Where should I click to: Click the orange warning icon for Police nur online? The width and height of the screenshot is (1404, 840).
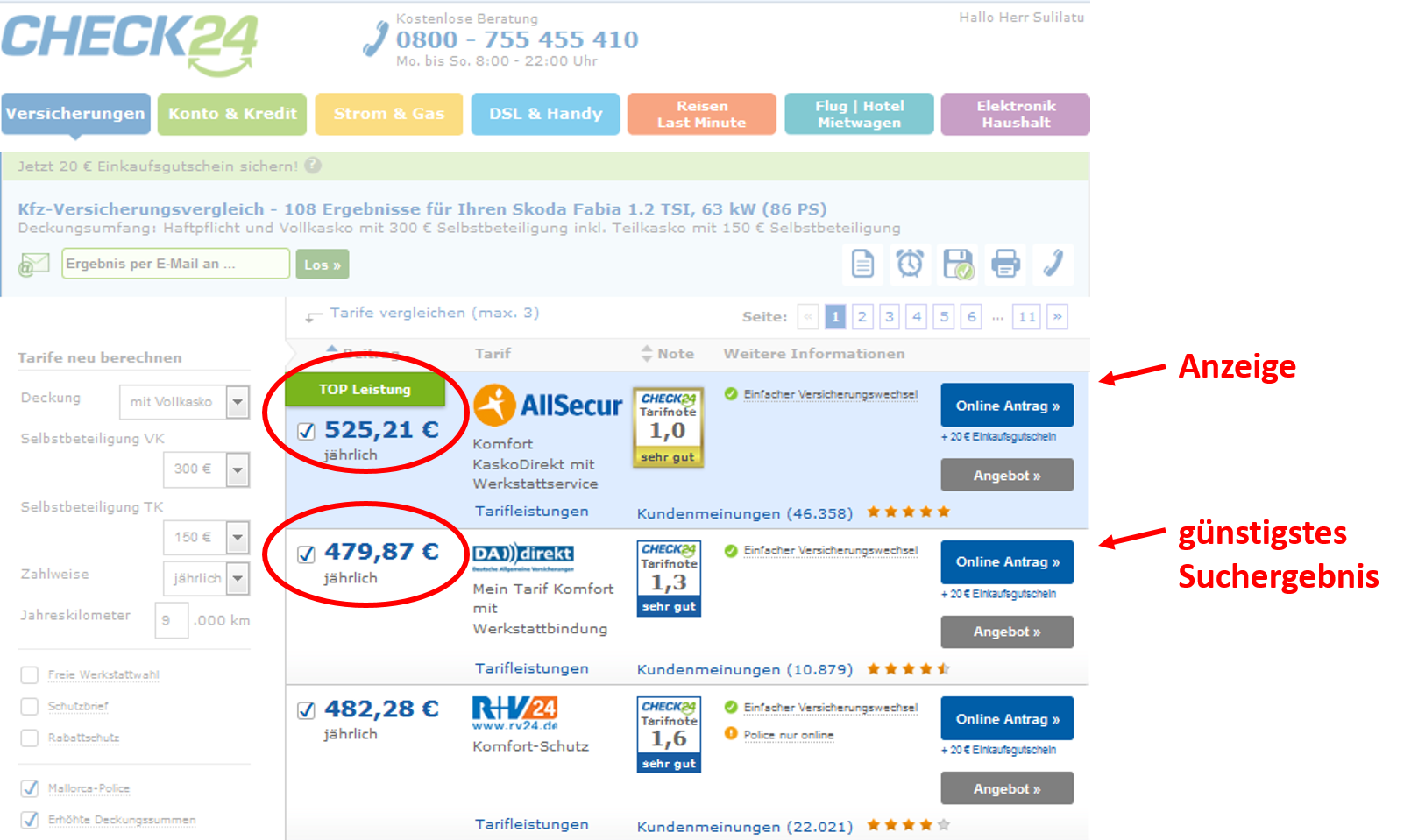pos(731,733)
